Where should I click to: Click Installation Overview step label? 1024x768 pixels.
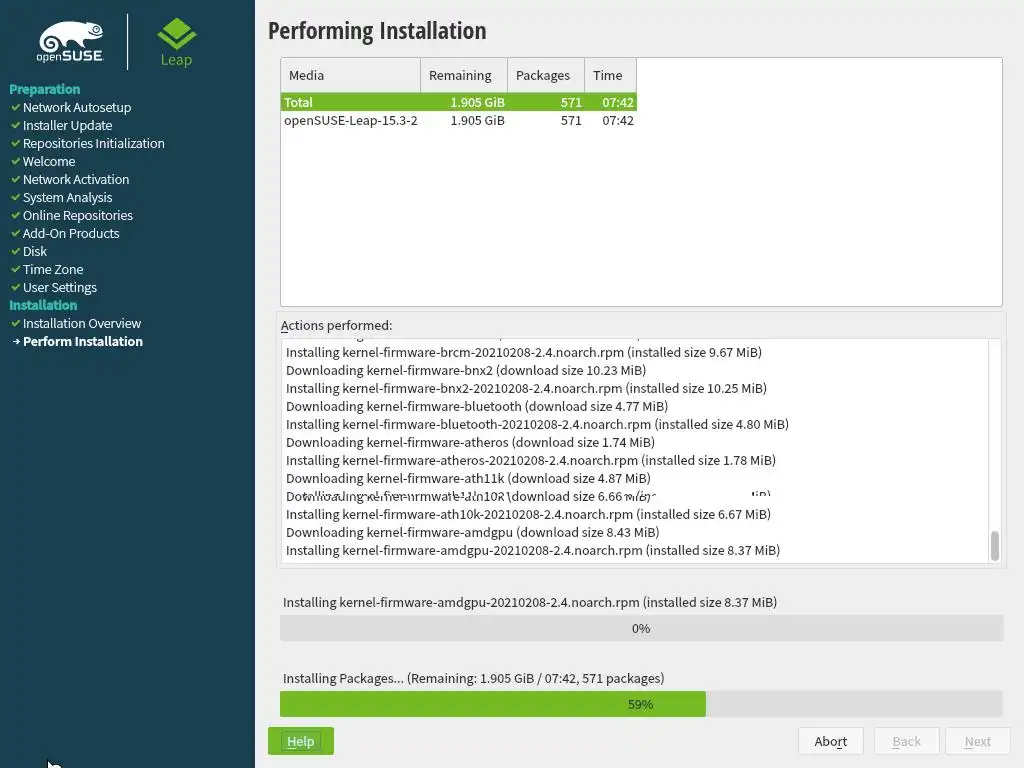(x=82, y=323)
